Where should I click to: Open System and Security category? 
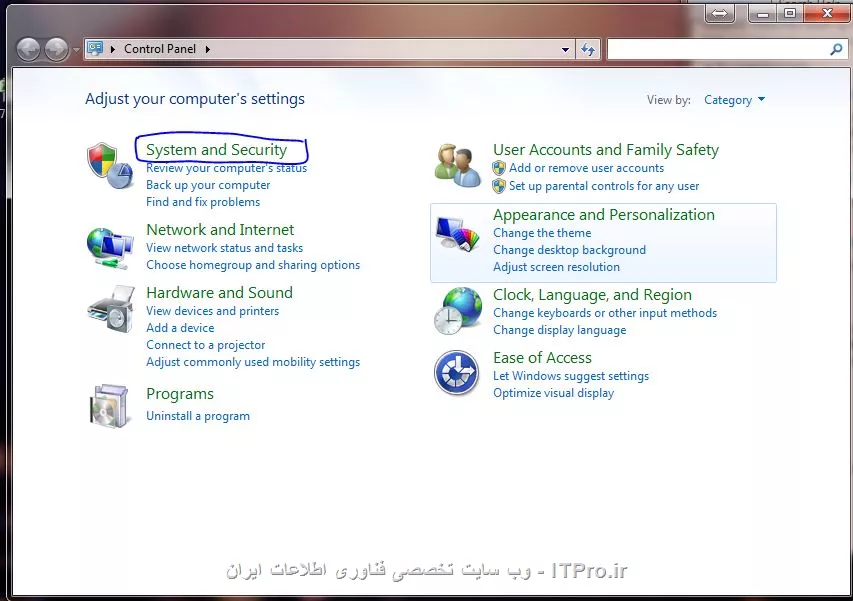point(217,150)
